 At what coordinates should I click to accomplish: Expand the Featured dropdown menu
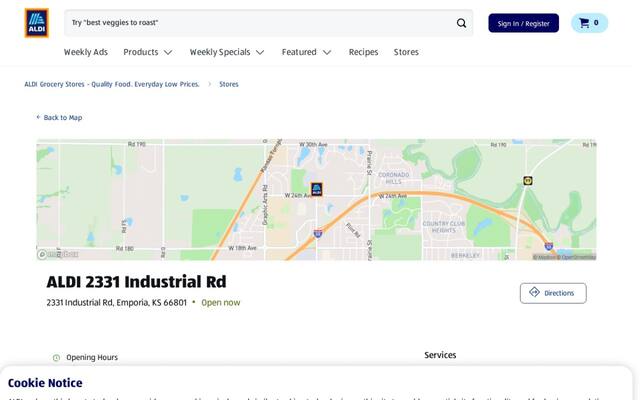pyautogui.click(x=306, y=52)
